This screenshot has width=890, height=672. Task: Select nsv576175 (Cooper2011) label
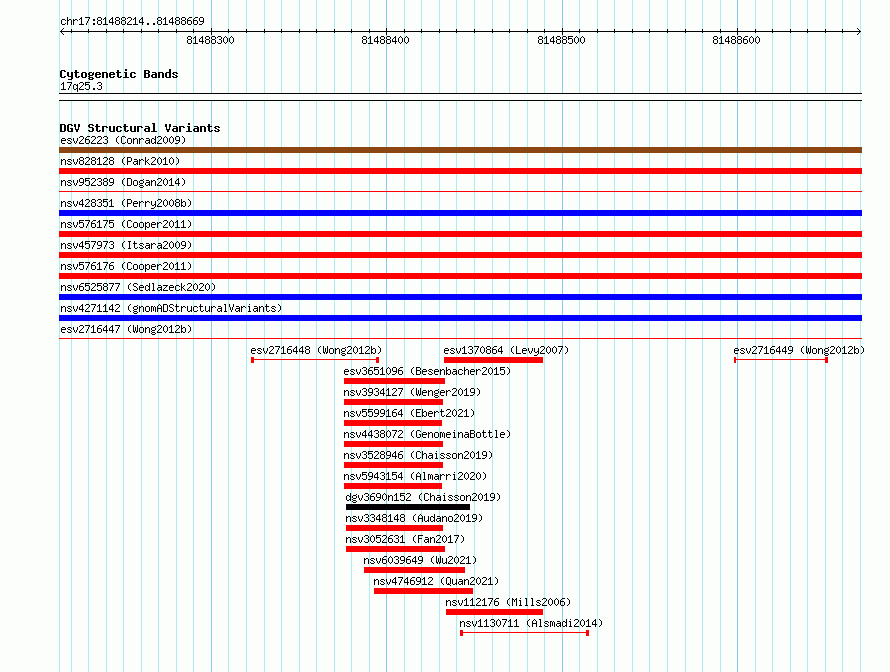[x=126, y=224]
